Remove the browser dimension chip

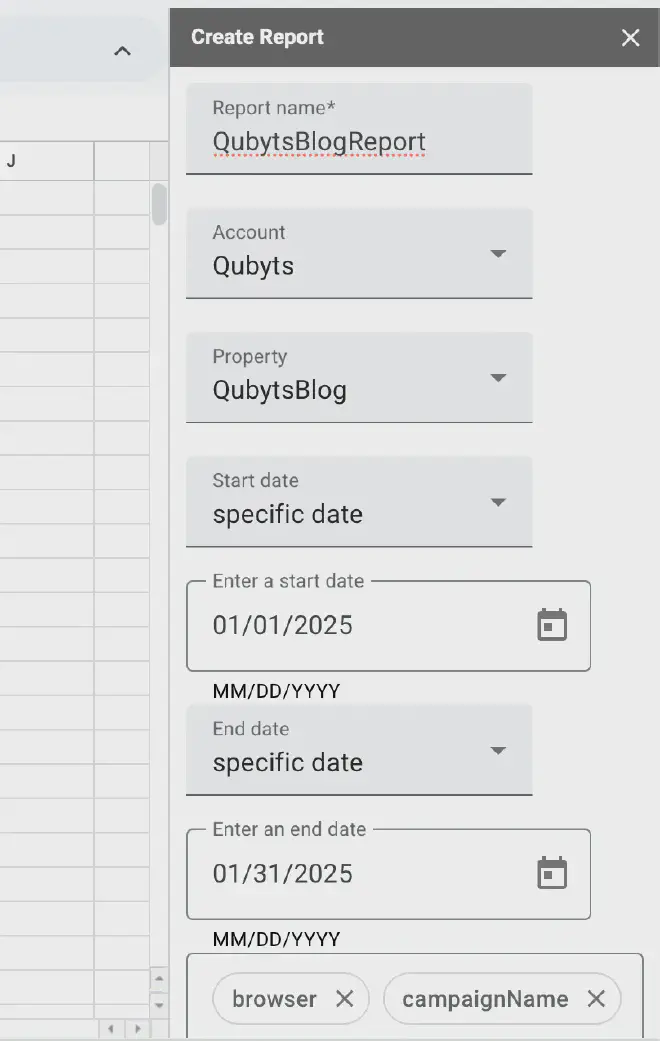[x=345, y=999]
